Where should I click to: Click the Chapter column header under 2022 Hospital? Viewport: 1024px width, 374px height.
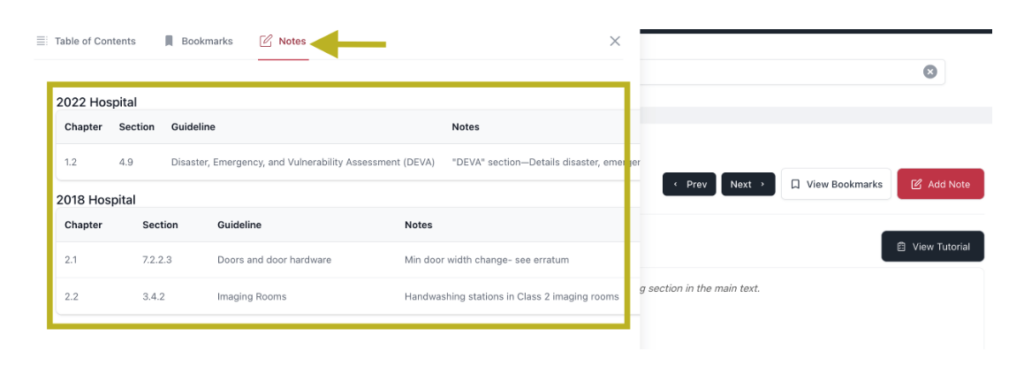point(83,127)
